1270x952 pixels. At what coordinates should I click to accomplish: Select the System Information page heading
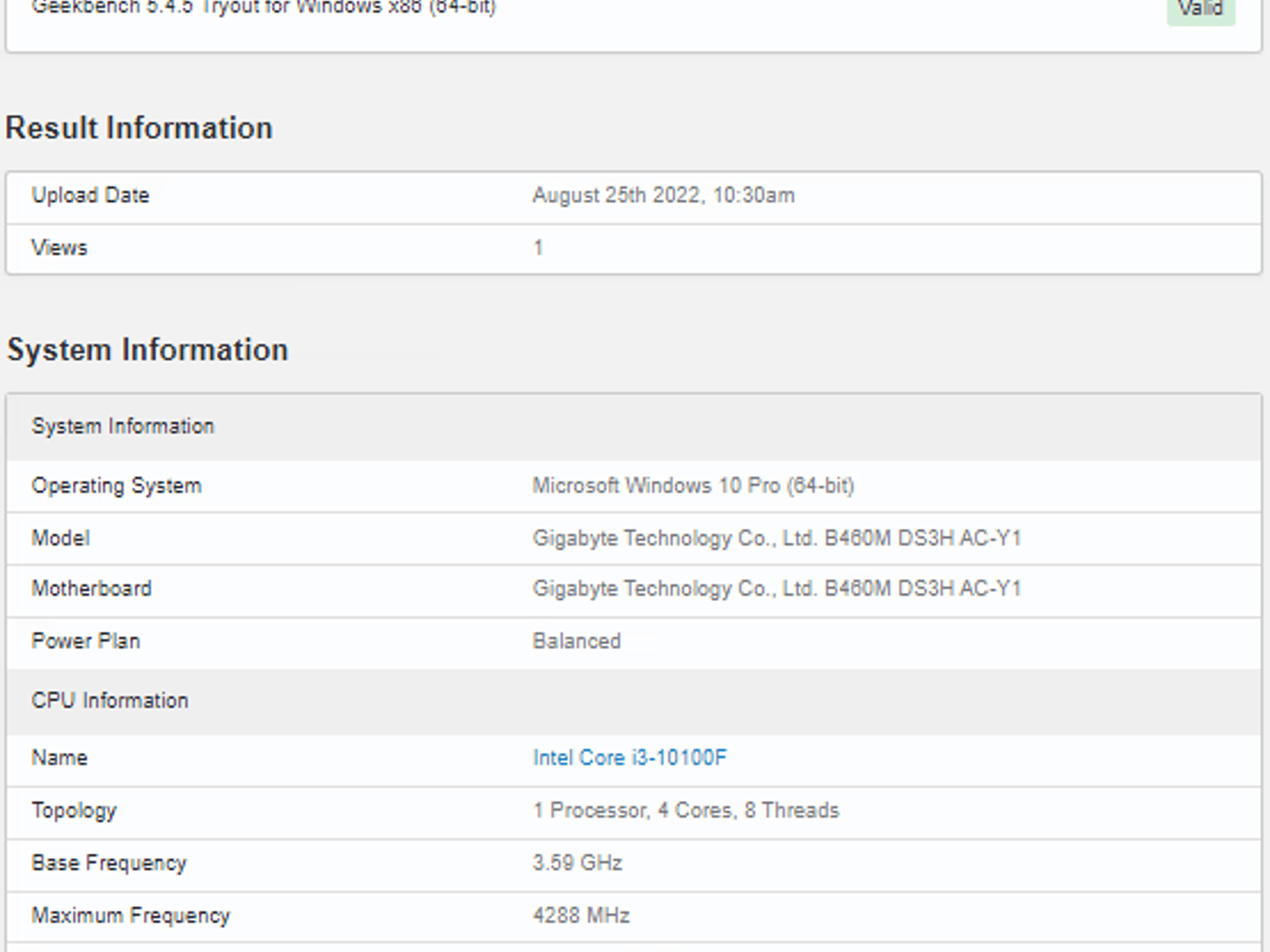[x=147, y=350]
